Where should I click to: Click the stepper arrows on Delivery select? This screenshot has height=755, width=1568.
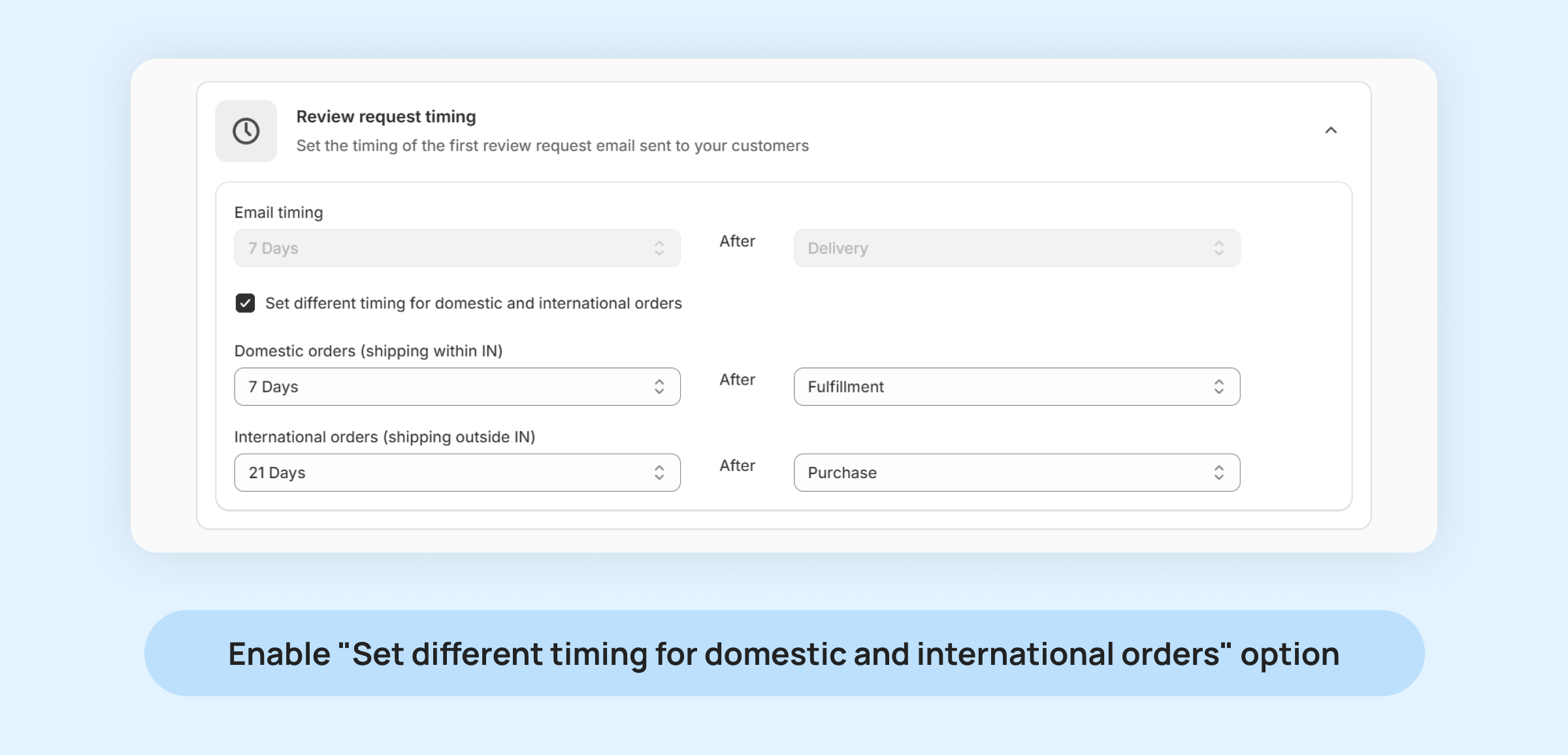pos(1218,248)
